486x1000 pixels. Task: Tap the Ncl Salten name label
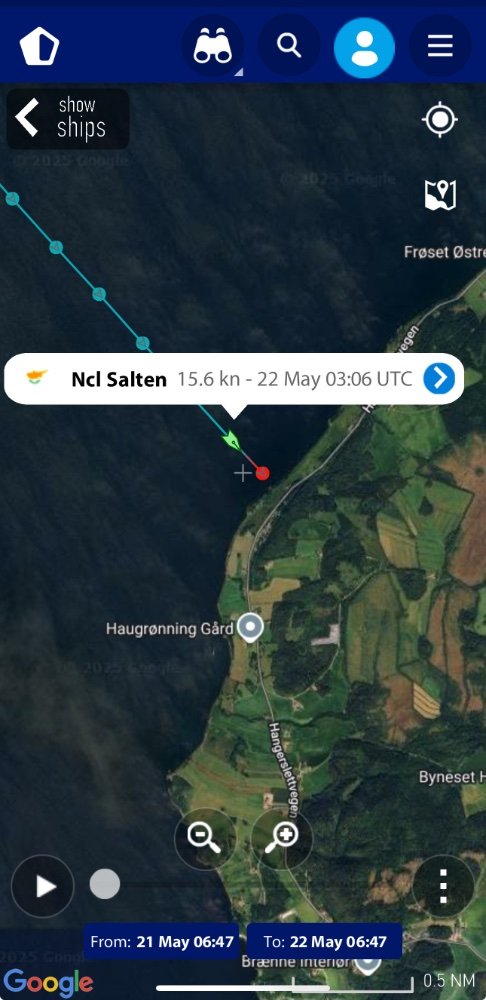click(x=119, y=379)
